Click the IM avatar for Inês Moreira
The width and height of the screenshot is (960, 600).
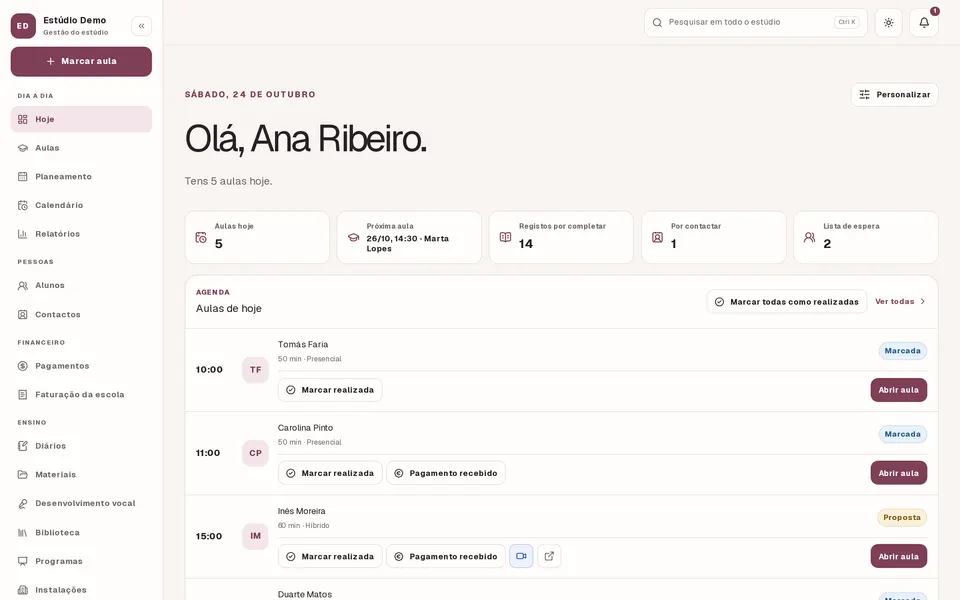pyautogui.click(x=255, y=536)
